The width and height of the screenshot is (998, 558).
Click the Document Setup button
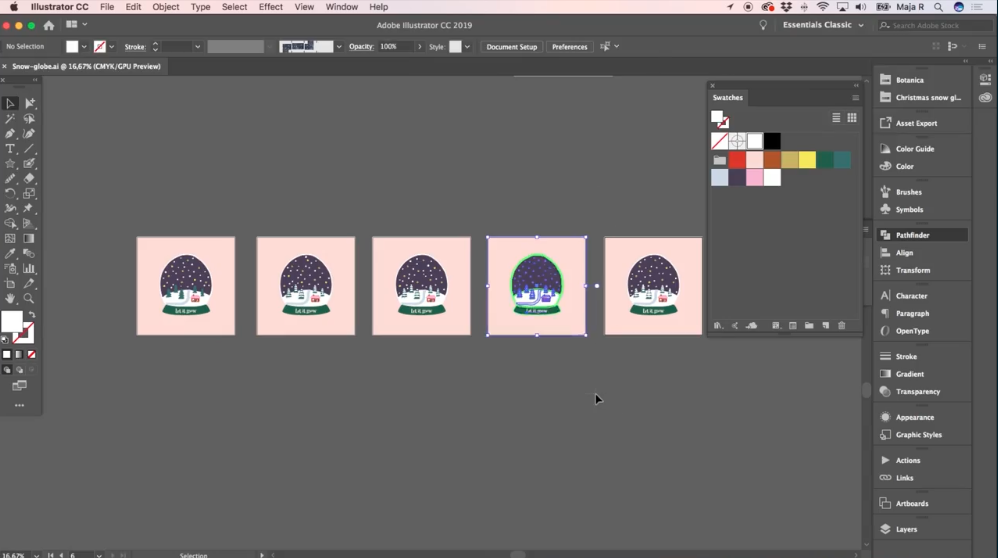(x=511, y=47)
